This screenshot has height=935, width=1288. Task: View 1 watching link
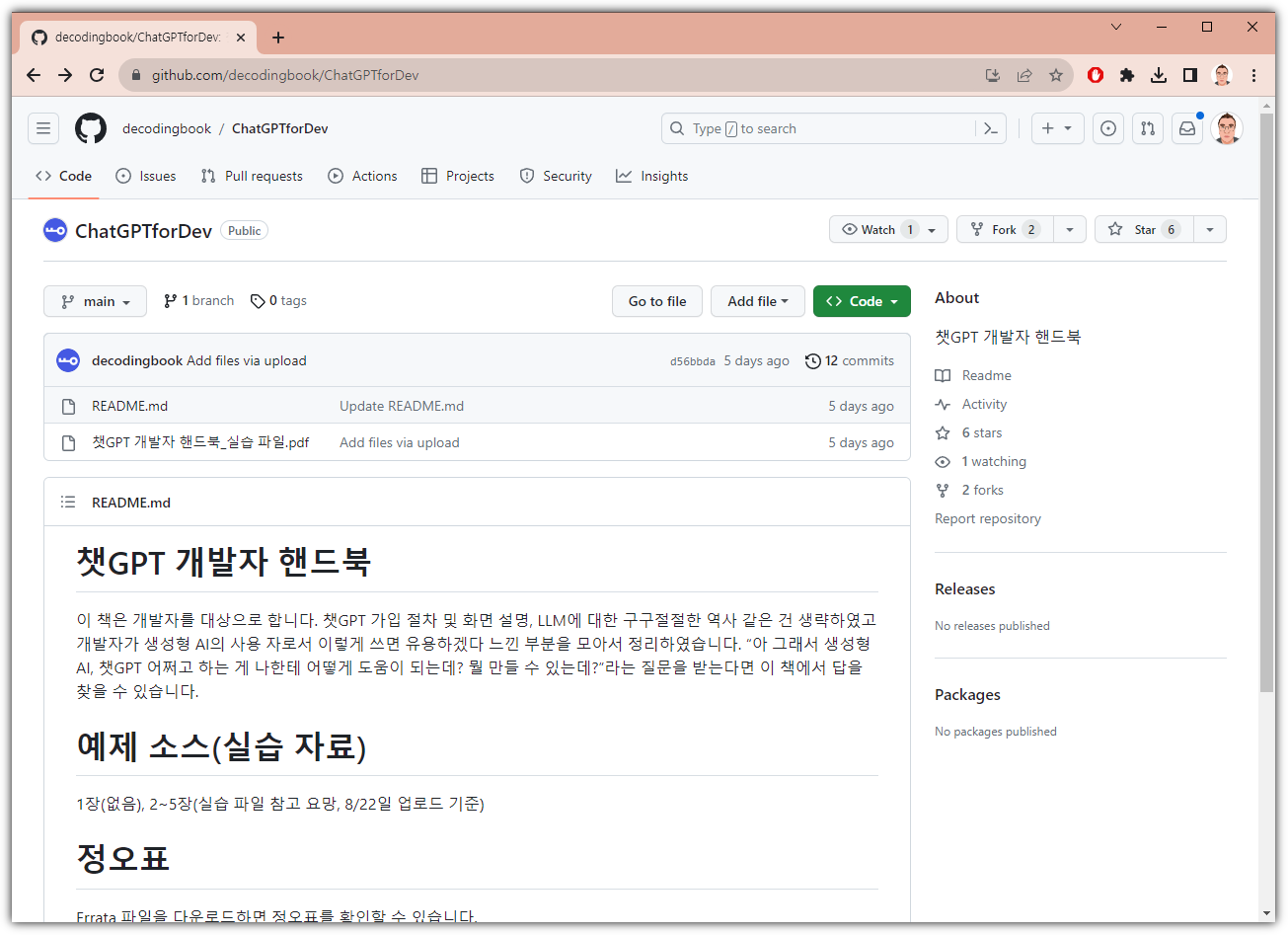click(981, 461)
